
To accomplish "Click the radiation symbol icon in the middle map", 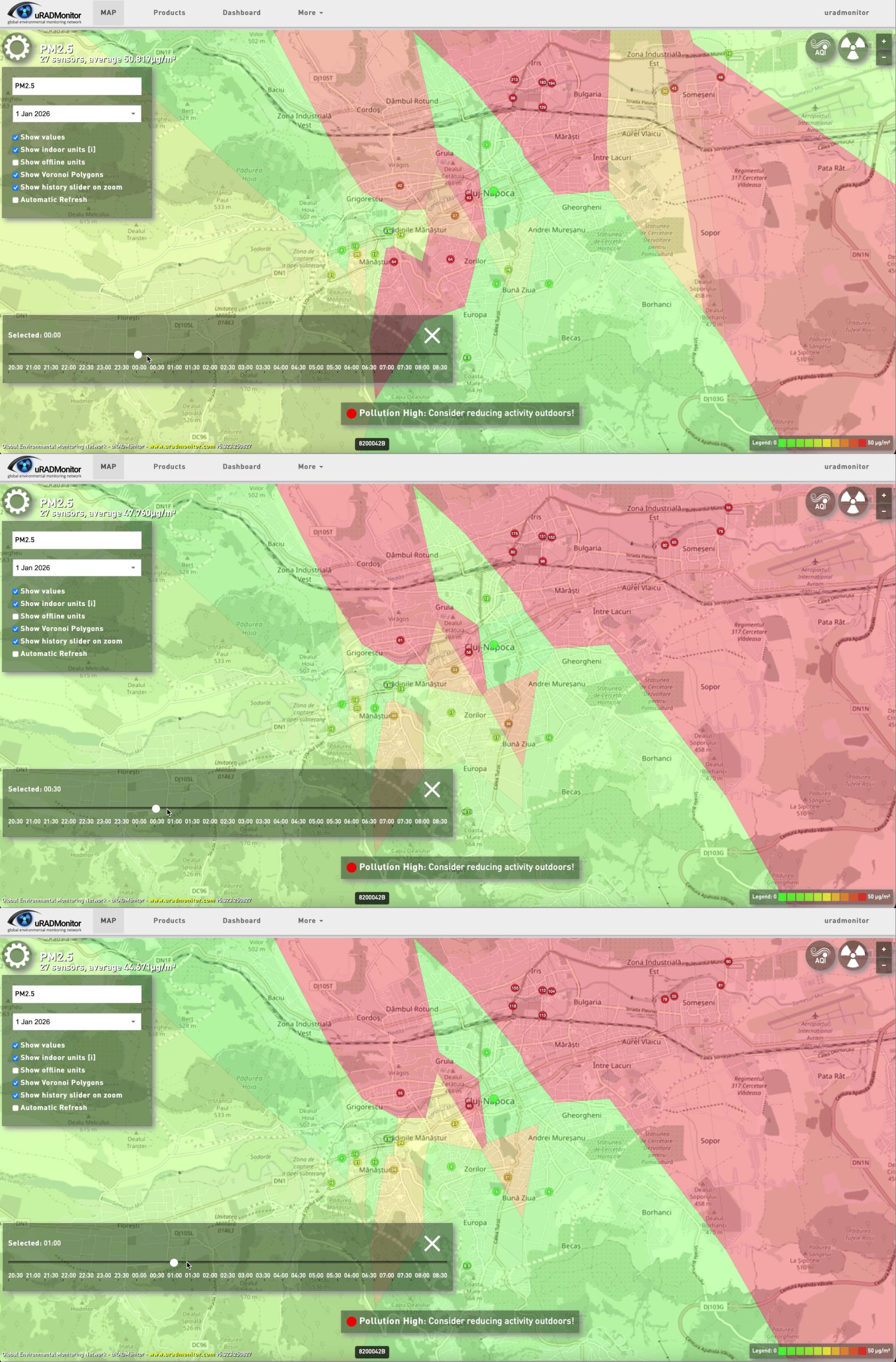I will tap(852, 502).
